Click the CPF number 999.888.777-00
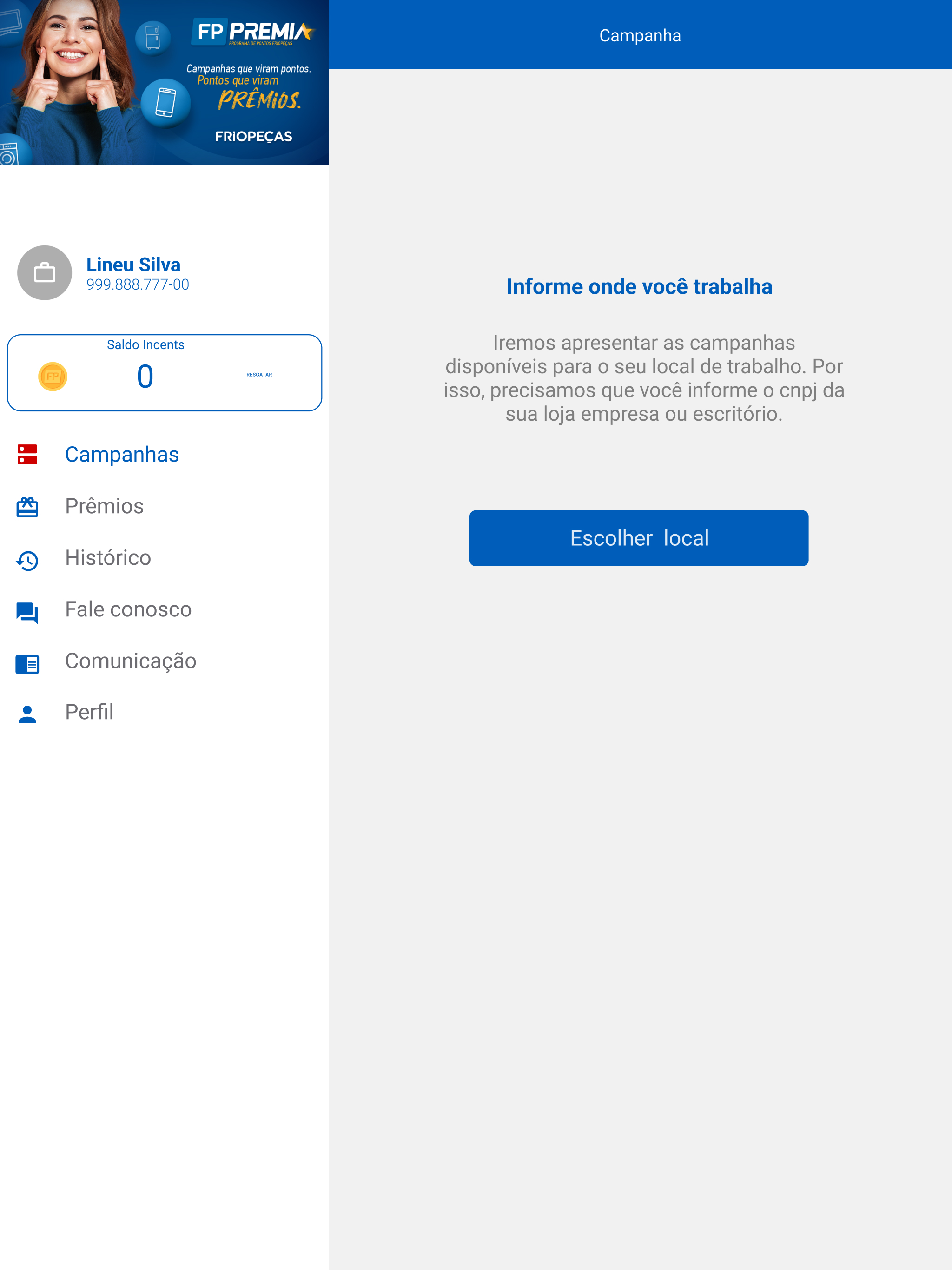This screenshot has width=952, height=1270. [x=138, y=285]
